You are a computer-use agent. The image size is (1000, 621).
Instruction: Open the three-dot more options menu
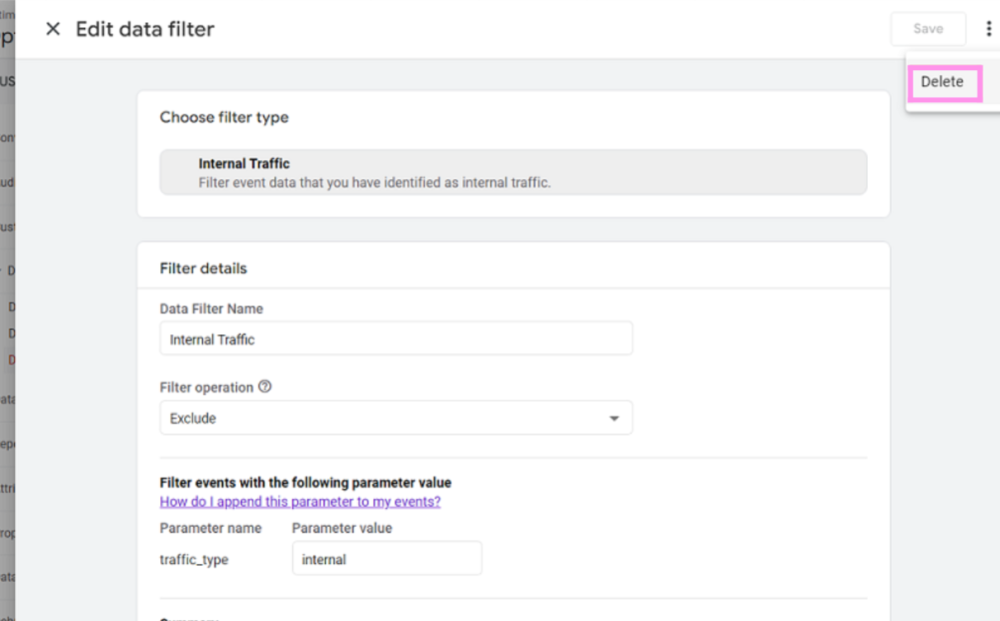point(988,29)
